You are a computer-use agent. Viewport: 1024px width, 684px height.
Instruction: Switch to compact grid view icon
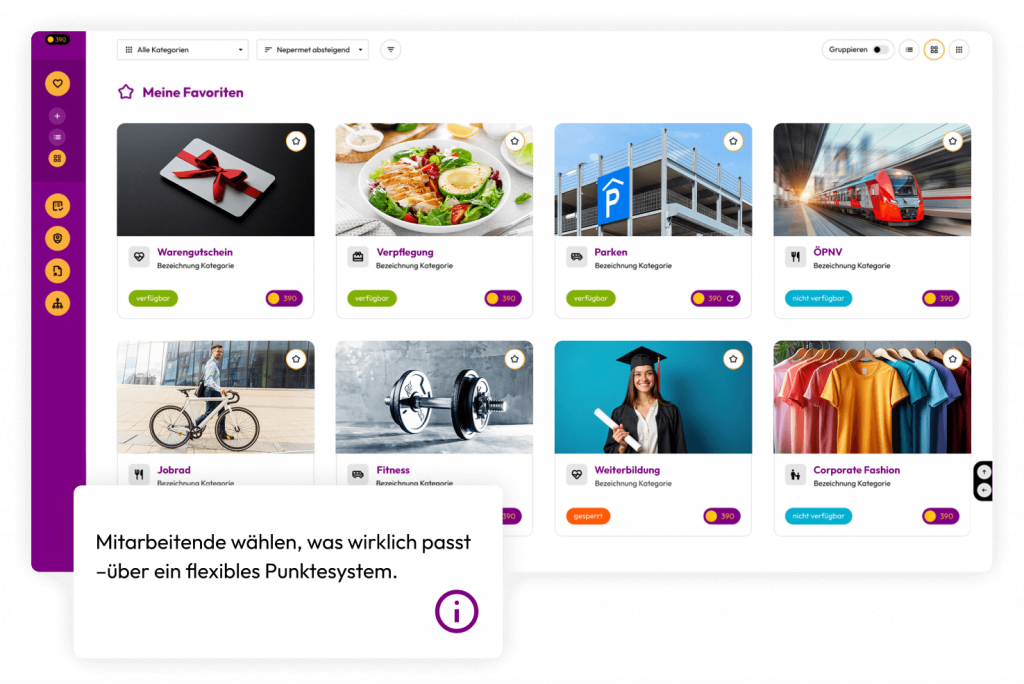pos(959,50)
